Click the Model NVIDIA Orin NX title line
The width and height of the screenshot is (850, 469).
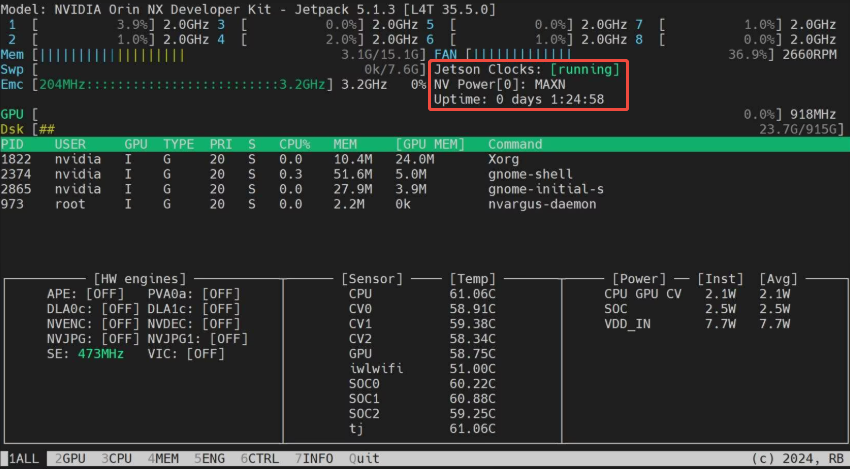(248, 10)
